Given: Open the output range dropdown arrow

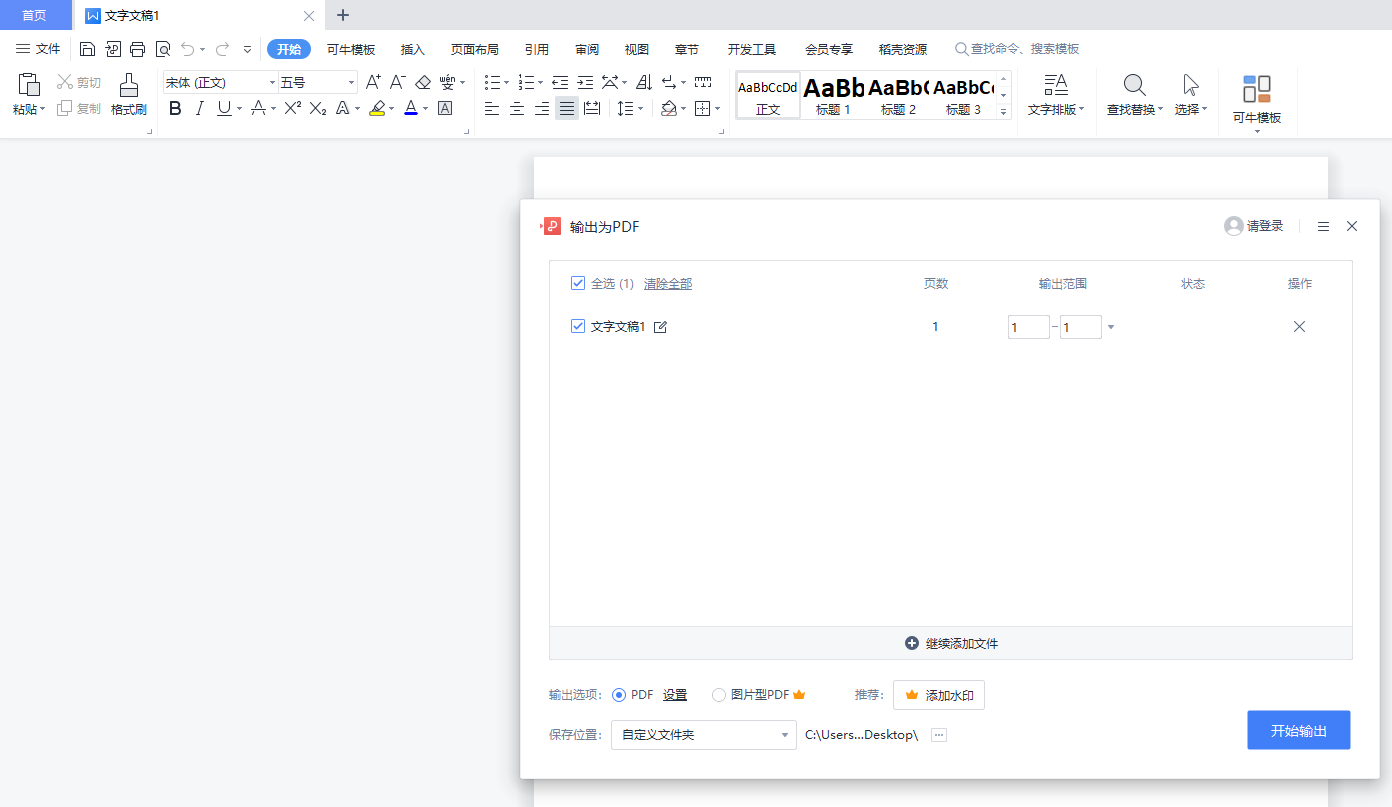Looking at the screenshot, I should tap(1110, 326).
